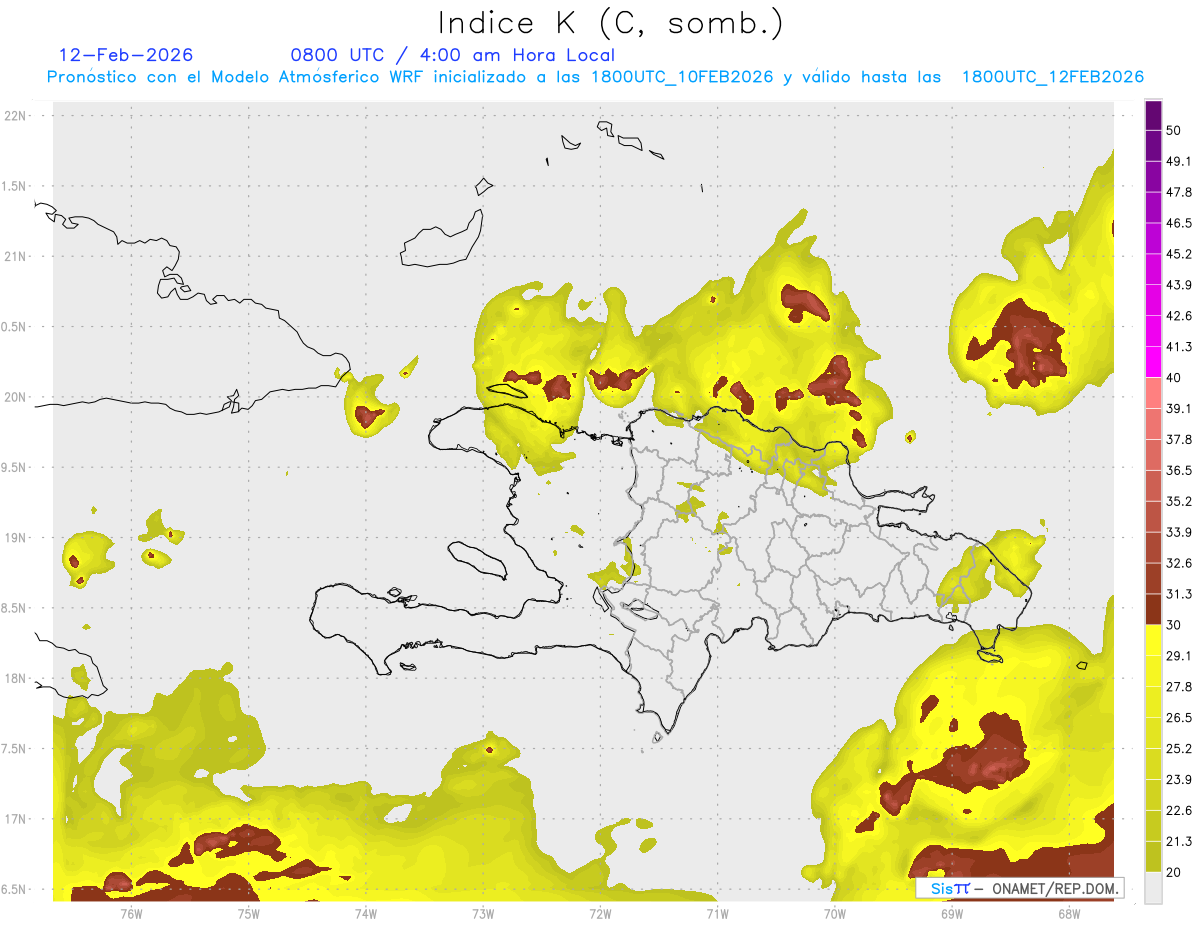Click the colorbar value '35.2'
Viewport: 1200px width, 927px height.
[1179, 501]
